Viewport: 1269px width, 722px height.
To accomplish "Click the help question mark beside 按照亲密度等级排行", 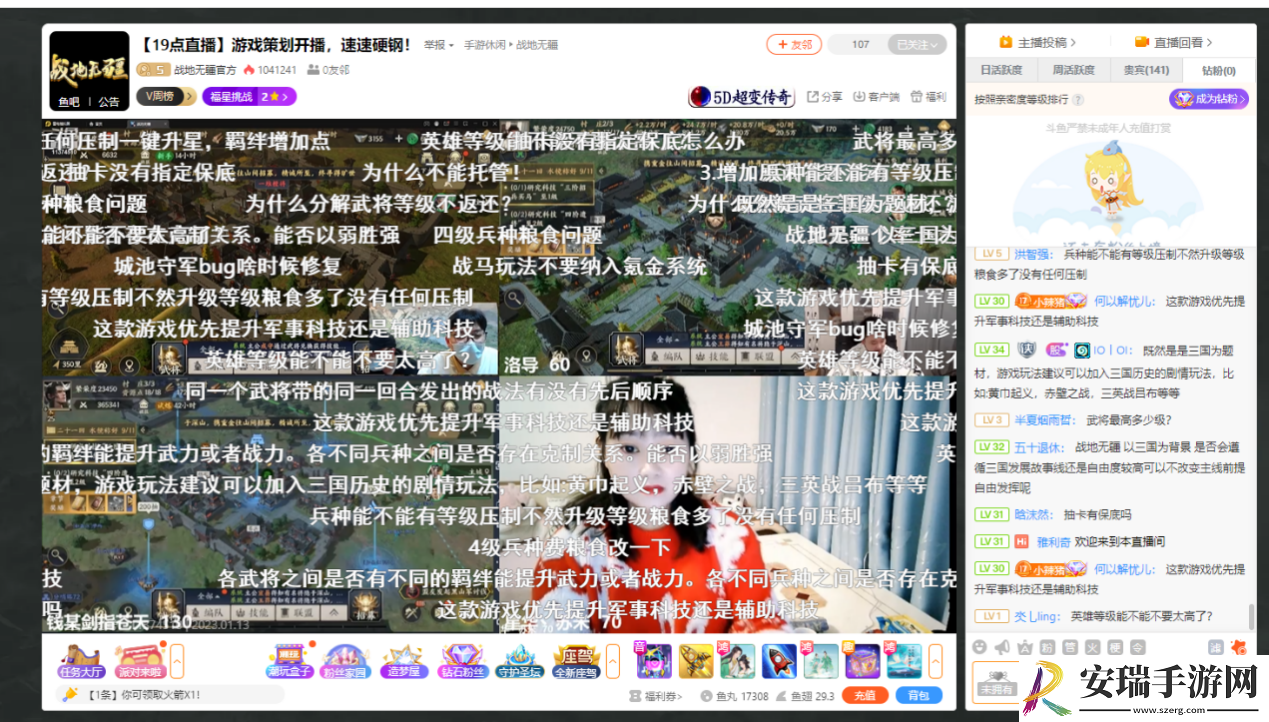I will (x=1078, y=100).
